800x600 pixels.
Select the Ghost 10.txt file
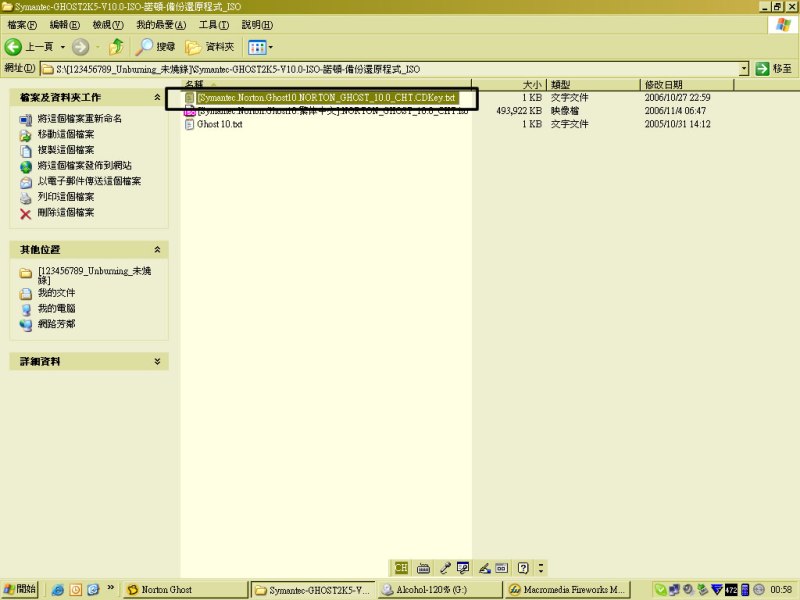[219, 124]
